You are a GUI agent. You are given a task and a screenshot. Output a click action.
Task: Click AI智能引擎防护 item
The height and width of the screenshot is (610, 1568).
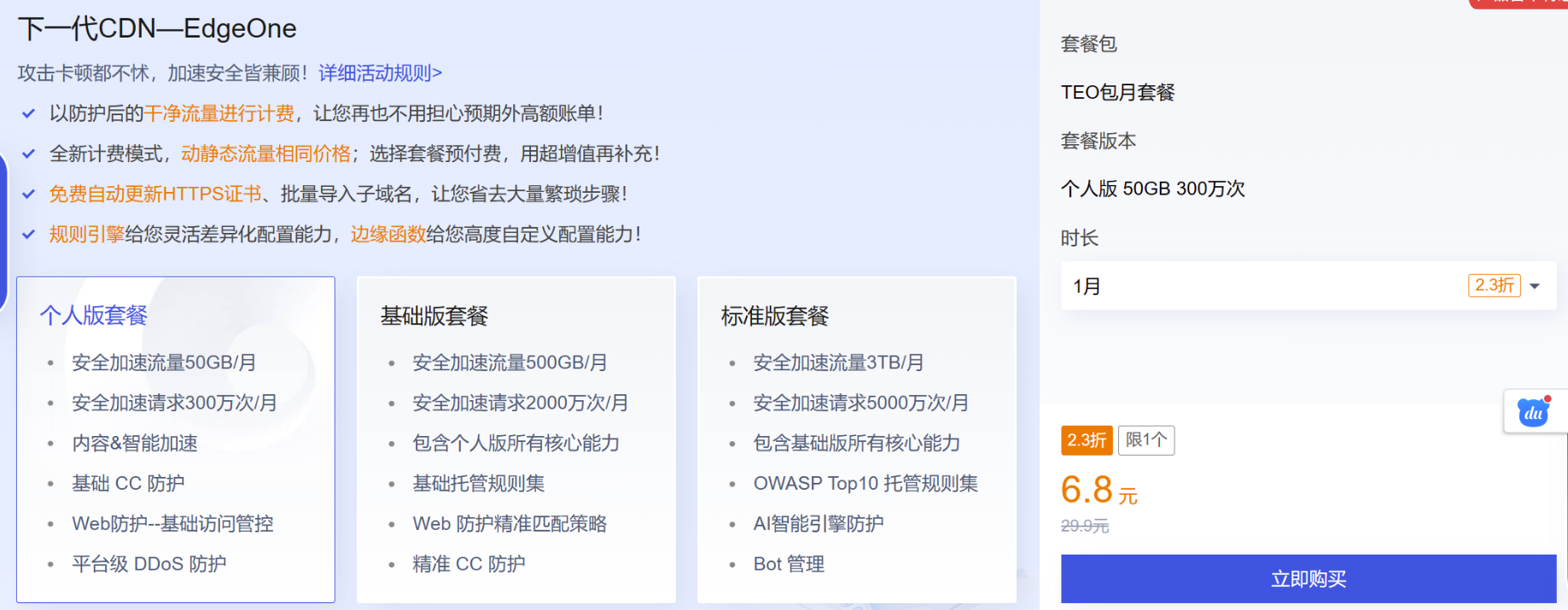(x=819, y=523)
